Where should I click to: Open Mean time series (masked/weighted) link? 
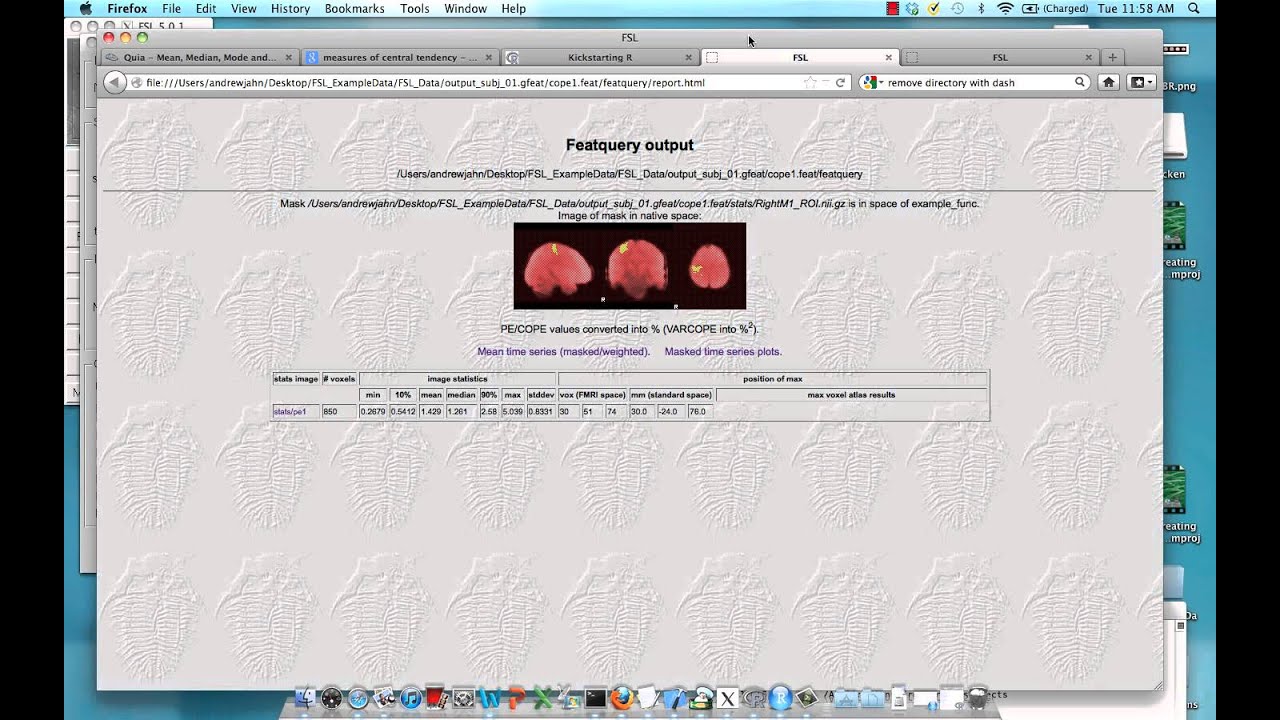pyautogui.click(x=563, y=352)
